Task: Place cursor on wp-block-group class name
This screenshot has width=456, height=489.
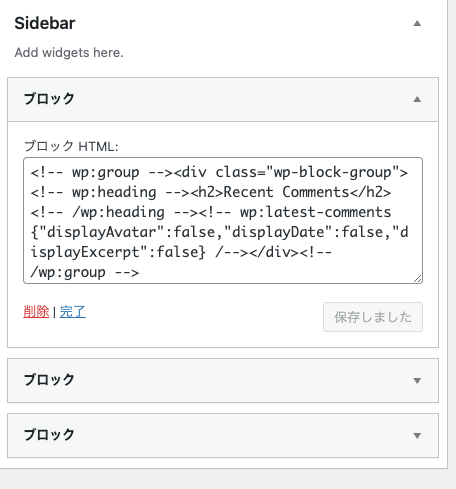Action: [x=332, y=172]
